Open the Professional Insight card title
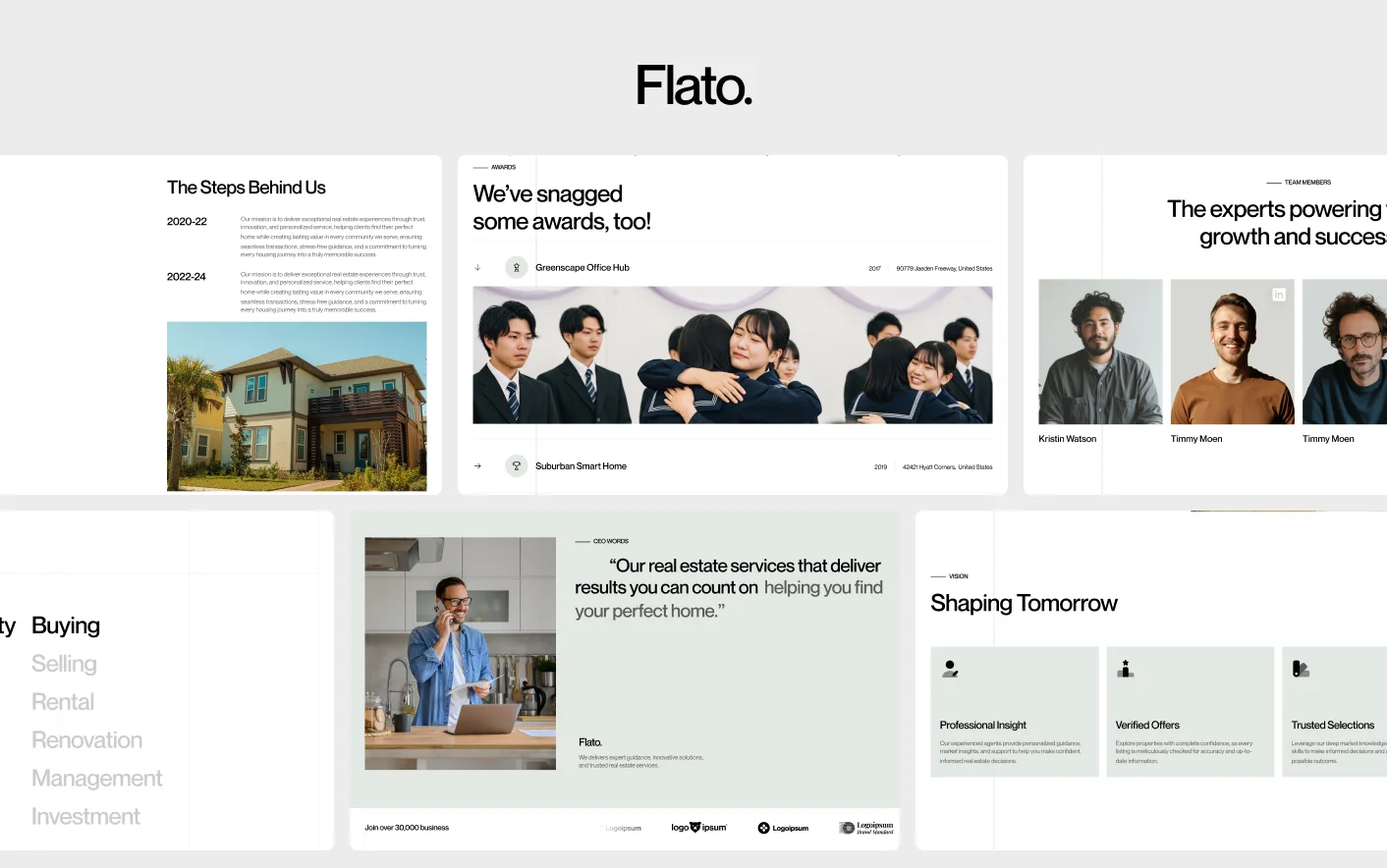Screen dimensions: 1387x868 coord(982,726)
